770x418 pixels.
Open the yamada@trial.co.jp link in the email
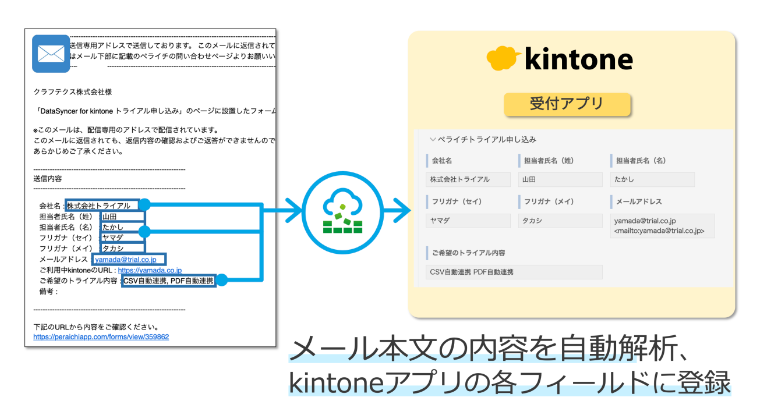tap(126, 259)
